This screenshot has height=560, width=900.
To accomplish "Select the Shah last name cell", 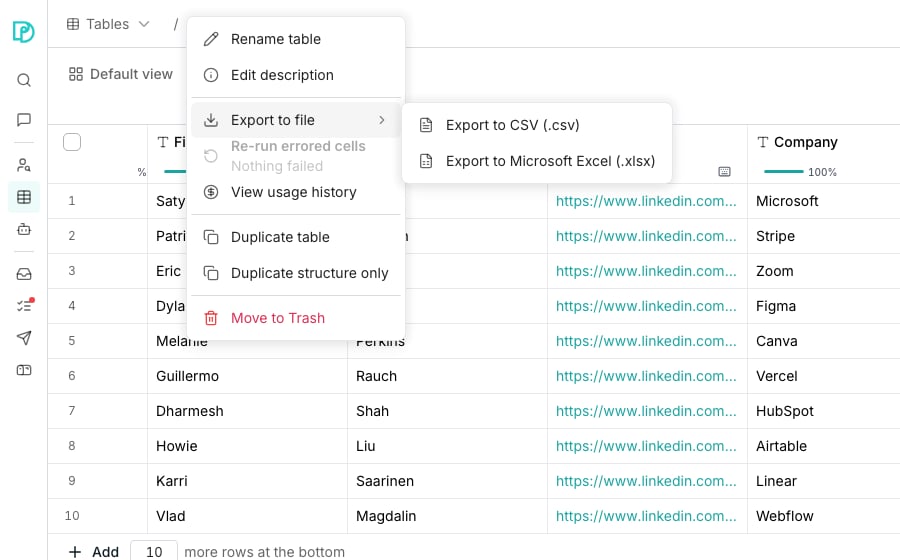I will click(447, 411).
